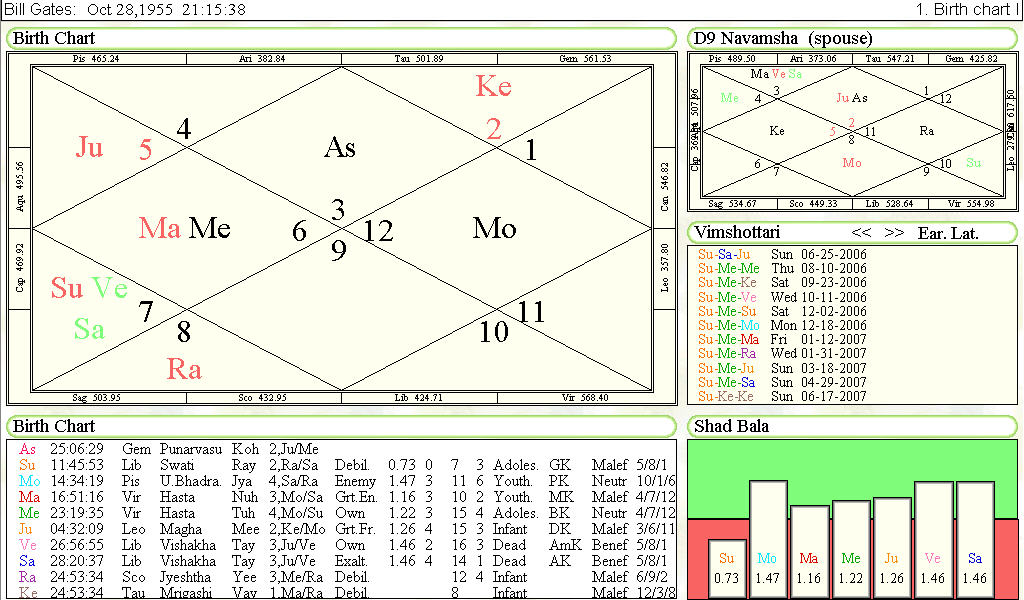Click Birth Chart header above the planet table
The height and width of the screenshot is (600, 1024).
click(x=55, y=427)
